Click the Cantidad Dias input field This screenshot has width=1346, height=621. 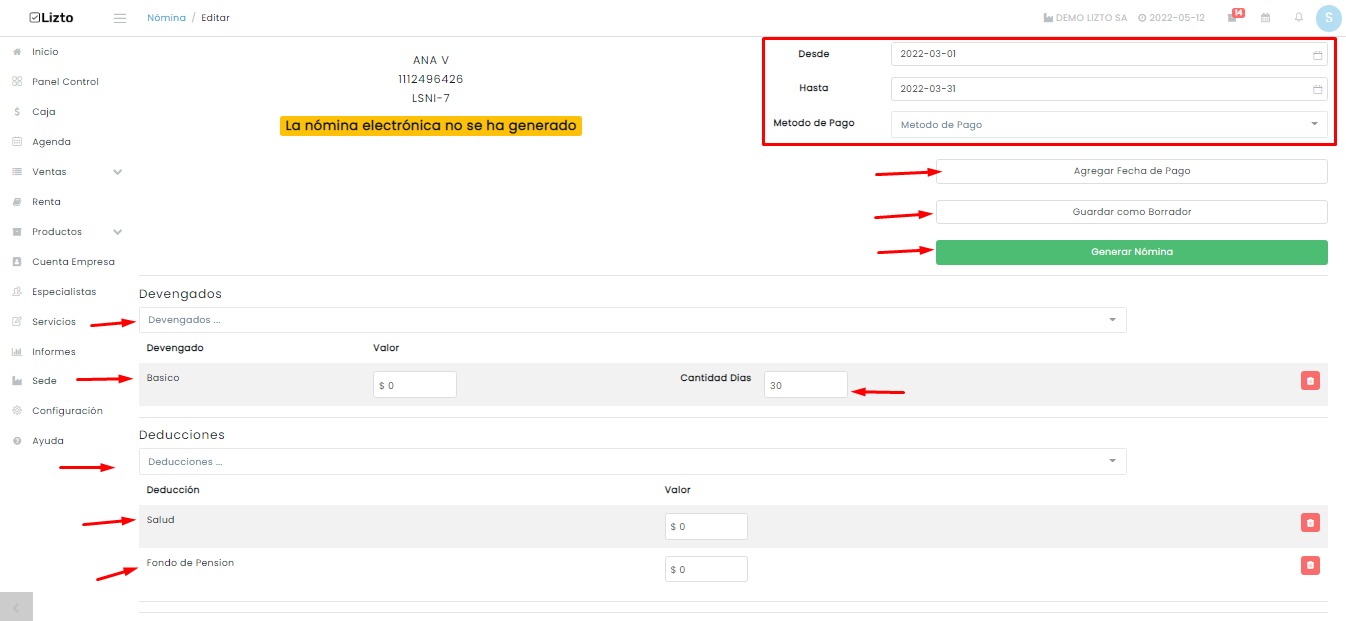point(806,385)
